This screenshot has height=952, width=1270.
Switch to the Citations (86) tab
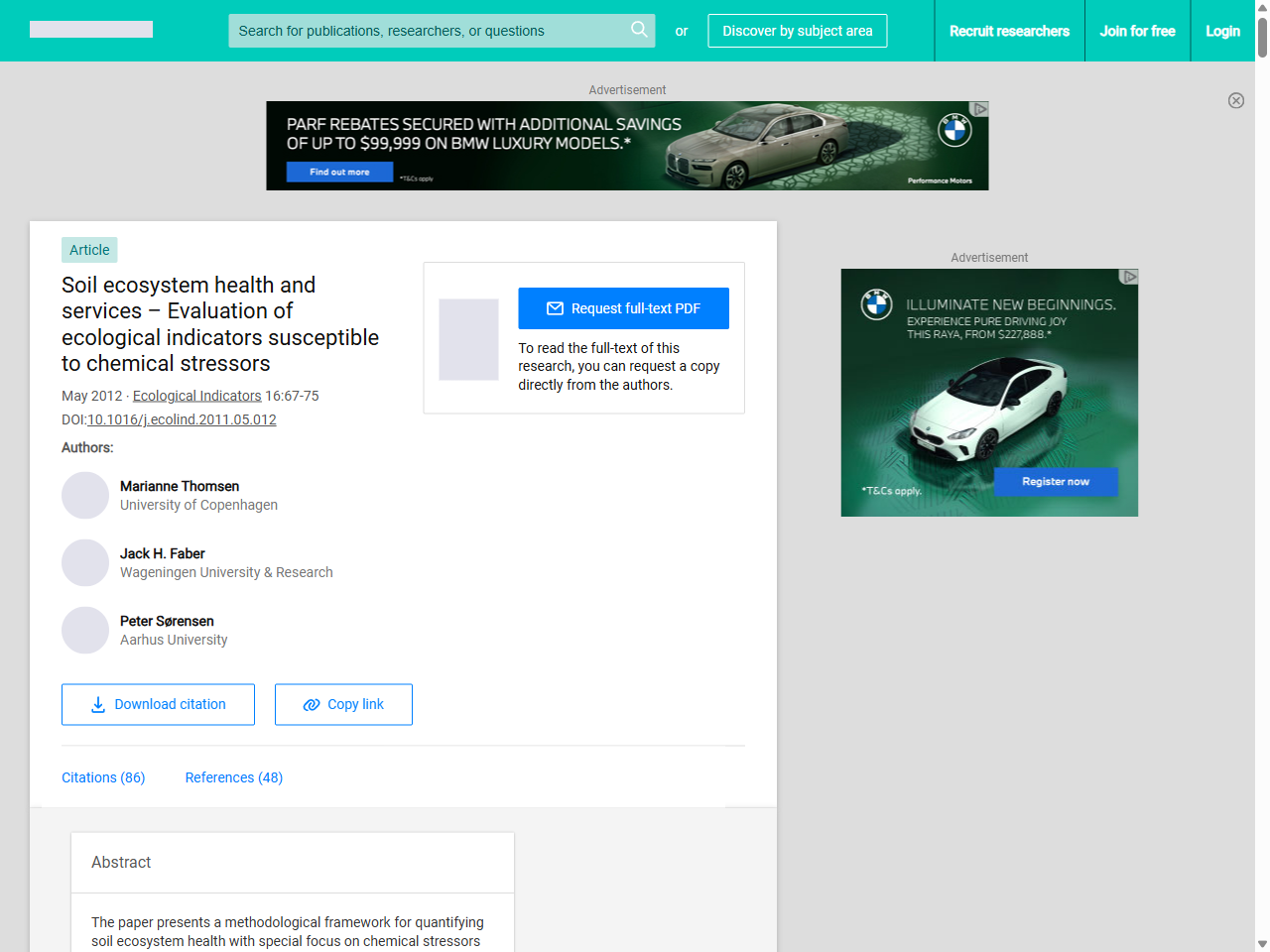(103, 777)
